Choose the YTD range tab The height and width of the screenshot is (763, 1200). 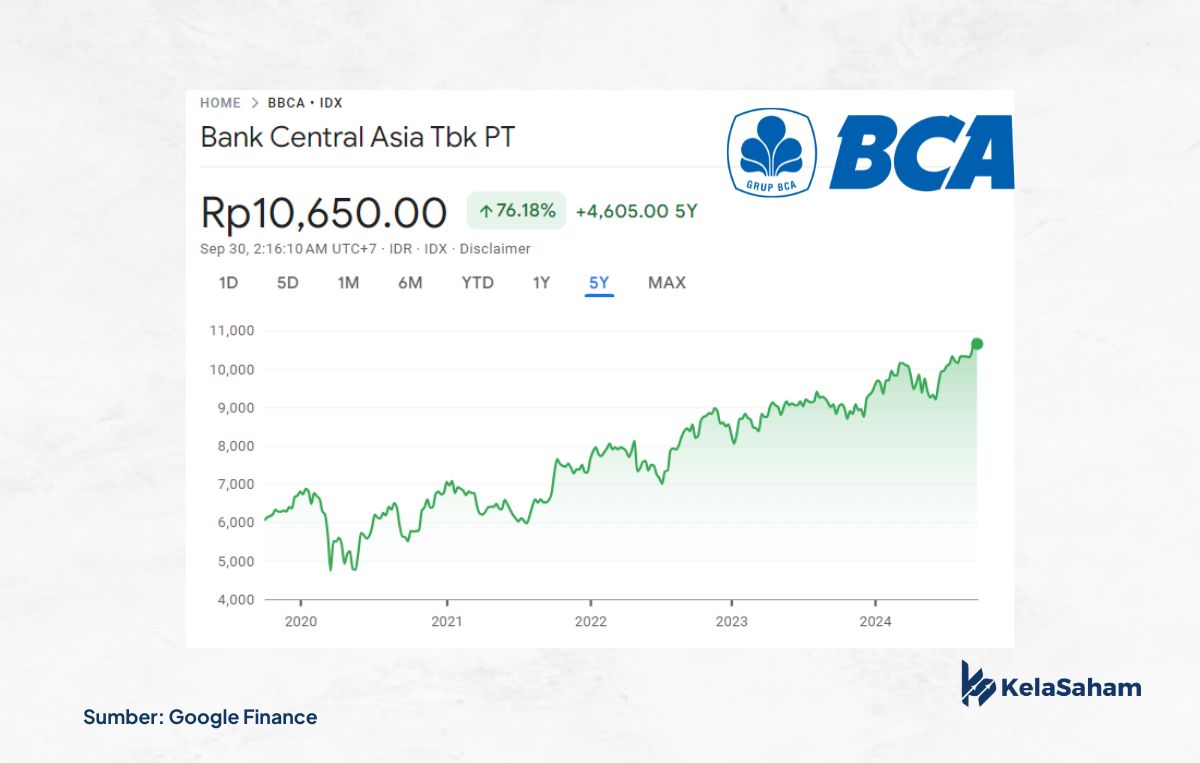477,283
